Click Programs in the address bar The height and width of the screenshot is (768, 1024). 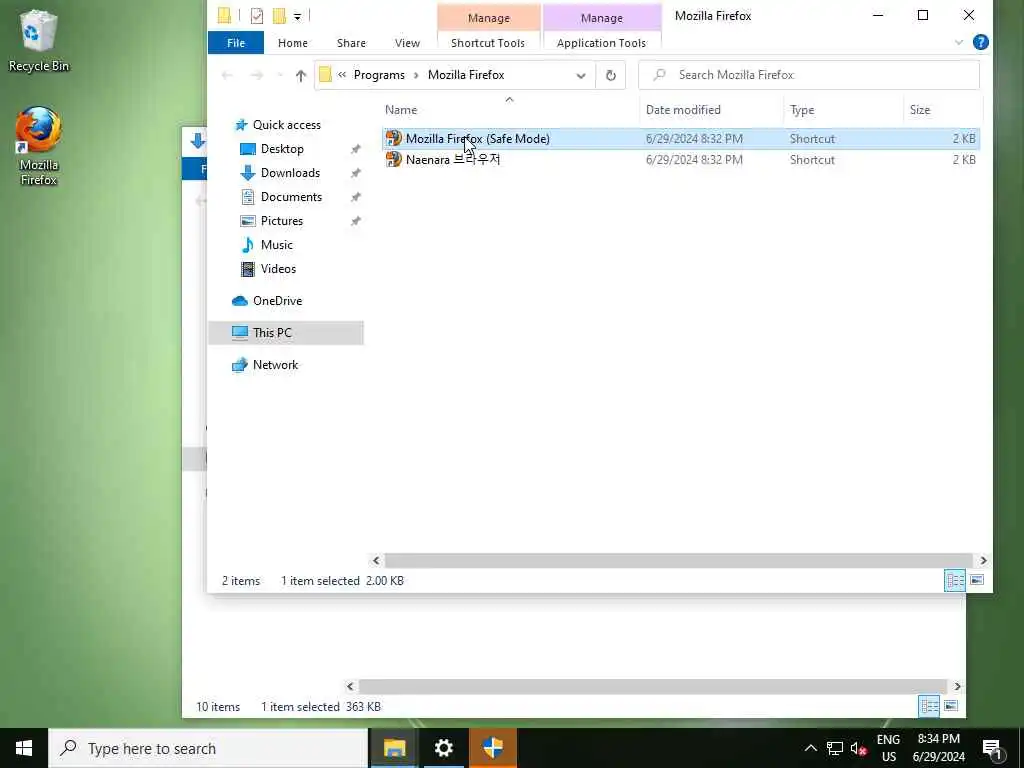(379, 75)
